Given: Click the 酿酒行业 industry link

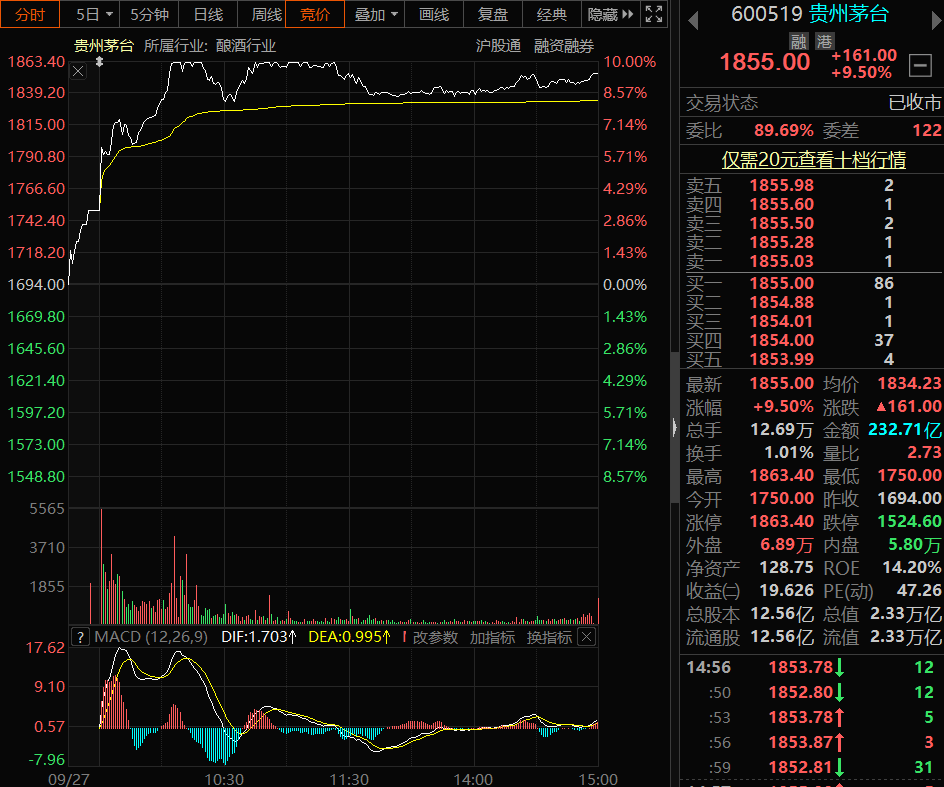Looking at the screenshot, I should tap(246, 46).
